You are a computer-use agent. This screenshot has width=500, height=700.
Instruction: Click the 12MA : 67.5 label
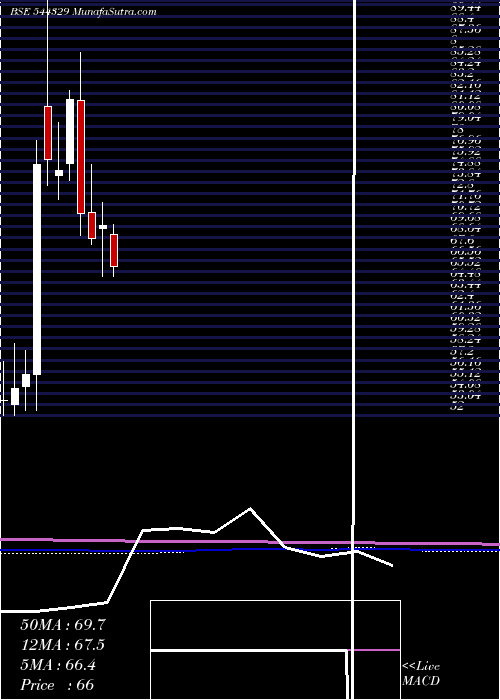point(63,645)
